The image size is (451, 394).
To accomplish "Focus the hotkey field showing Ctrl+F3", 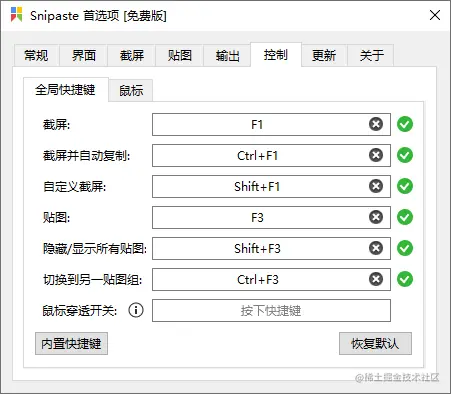I will pyautogui.click(x=271, y=279).
